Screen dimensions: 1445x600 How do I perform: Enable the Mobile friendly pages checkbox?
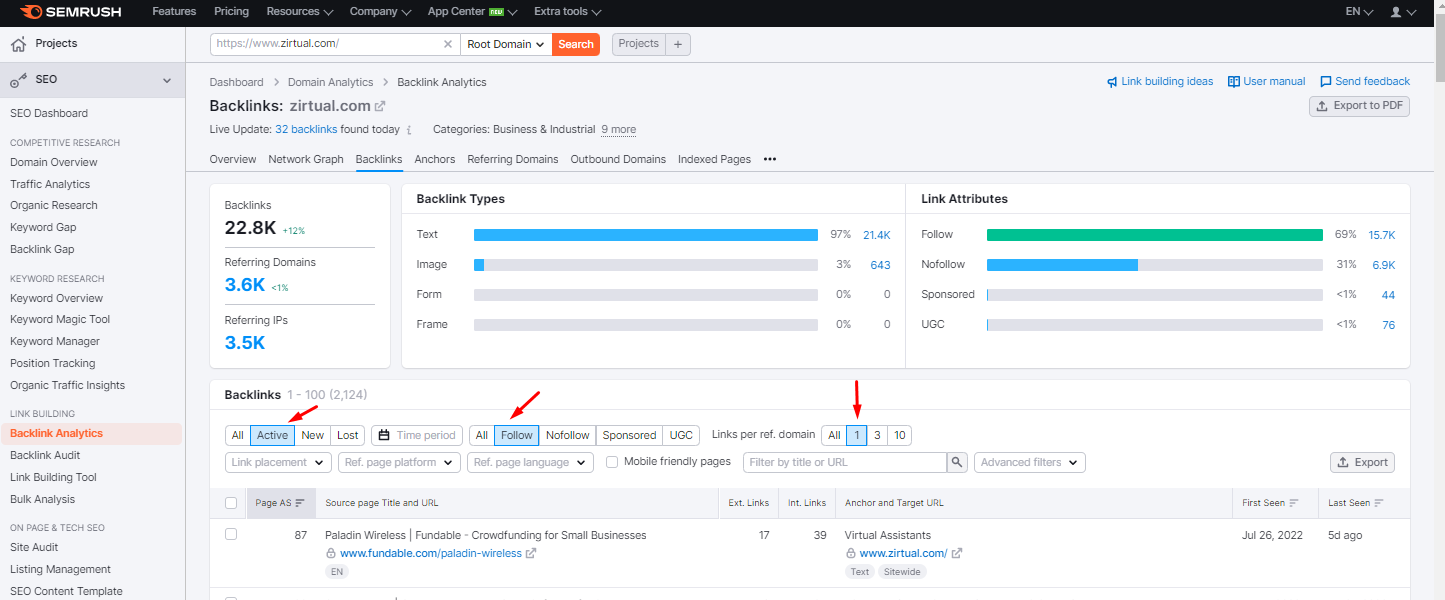tap(612, 462)
